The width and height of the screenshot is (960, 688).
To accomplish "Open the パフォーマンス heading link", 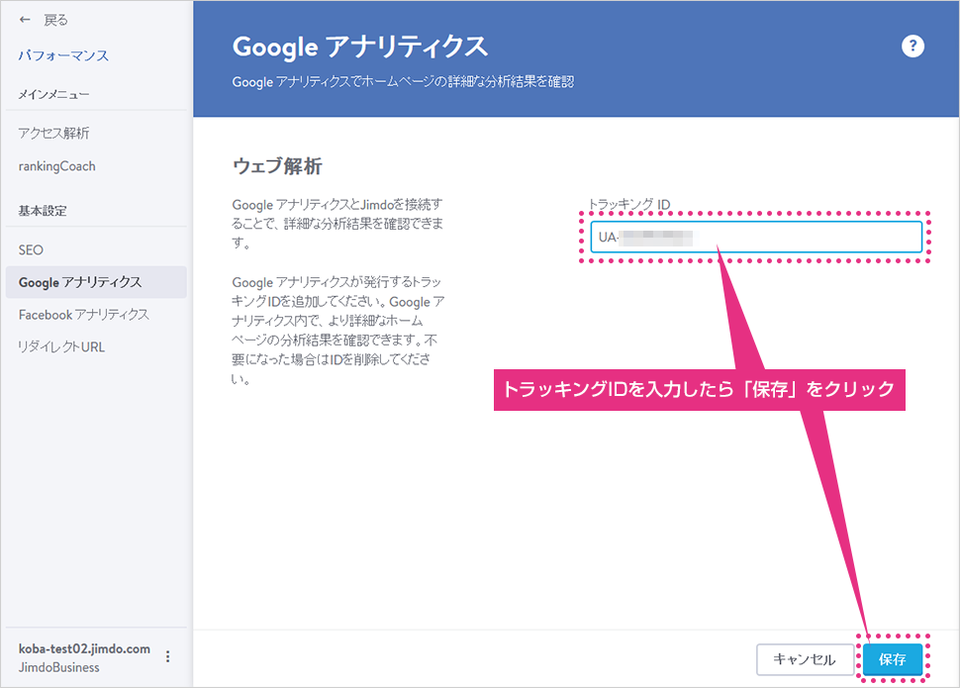I will tap(64, 56).
